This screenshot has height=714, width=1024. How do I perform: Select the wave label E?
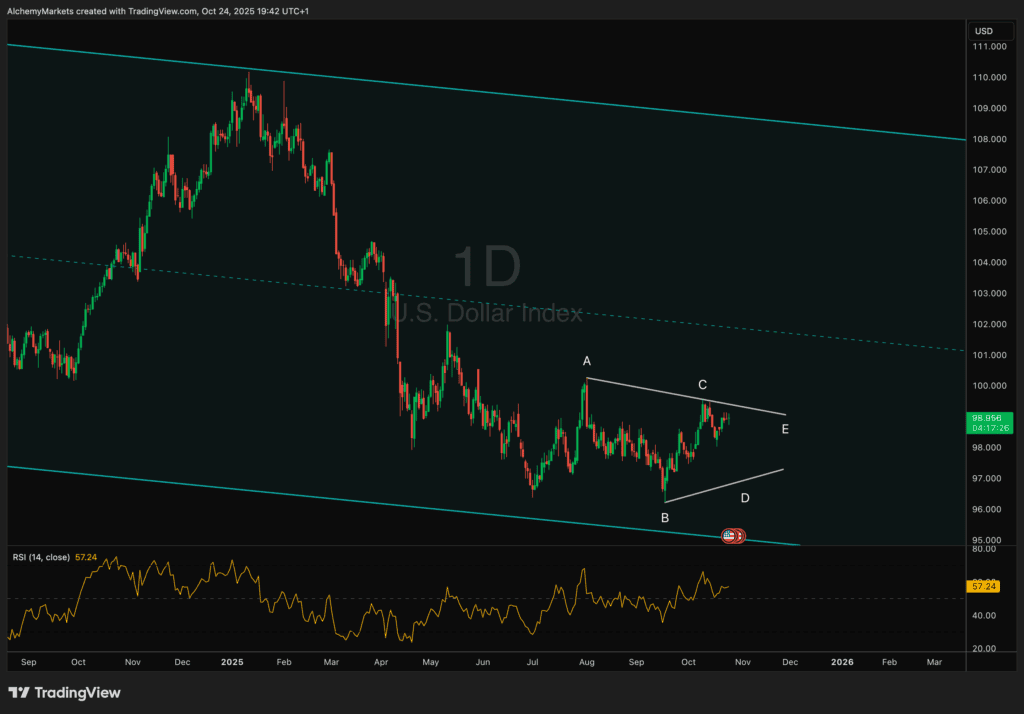point(785,429)
